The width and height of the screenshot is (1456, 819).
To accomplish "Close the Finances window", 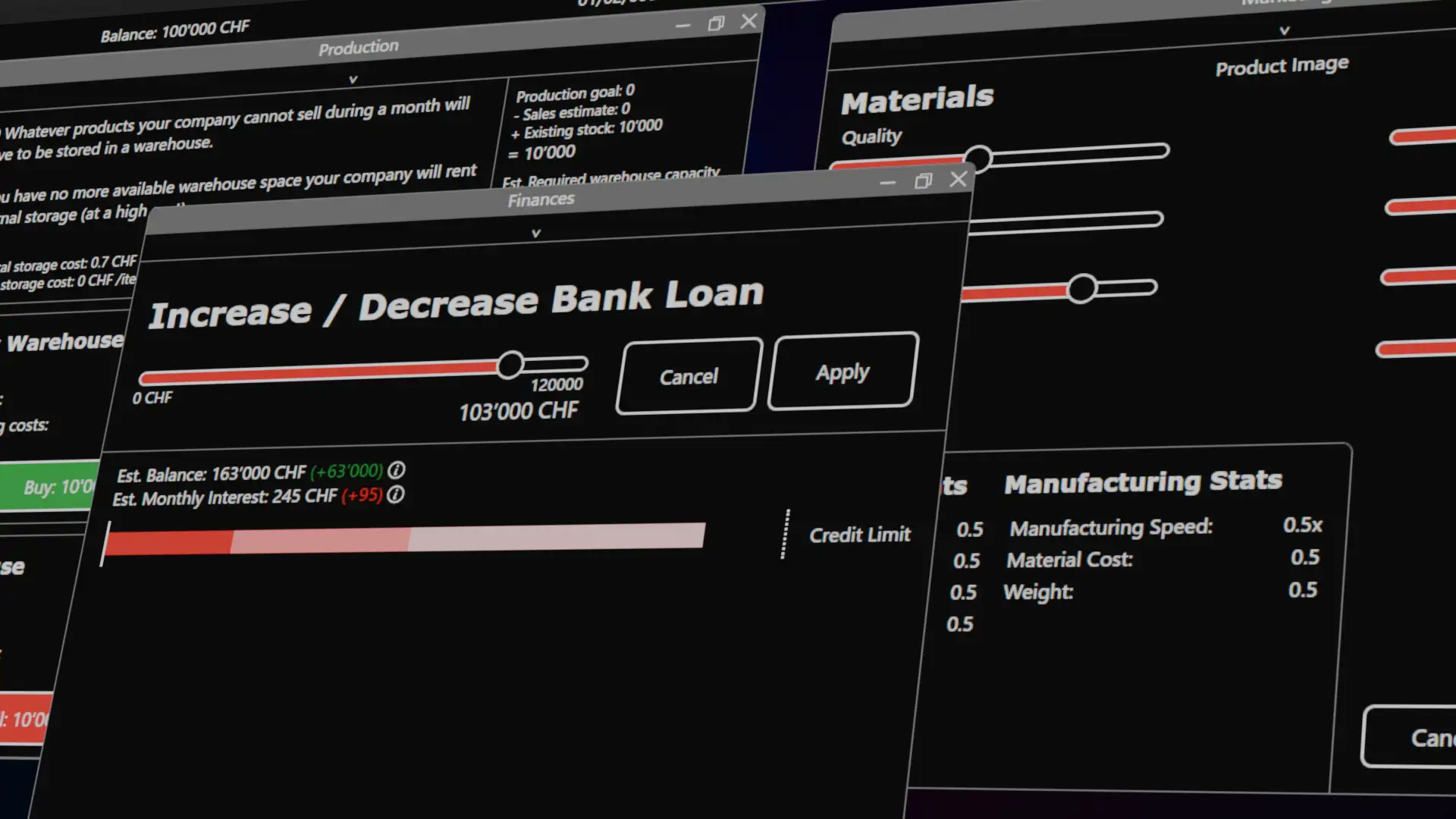I will click(x=958, y=179).
